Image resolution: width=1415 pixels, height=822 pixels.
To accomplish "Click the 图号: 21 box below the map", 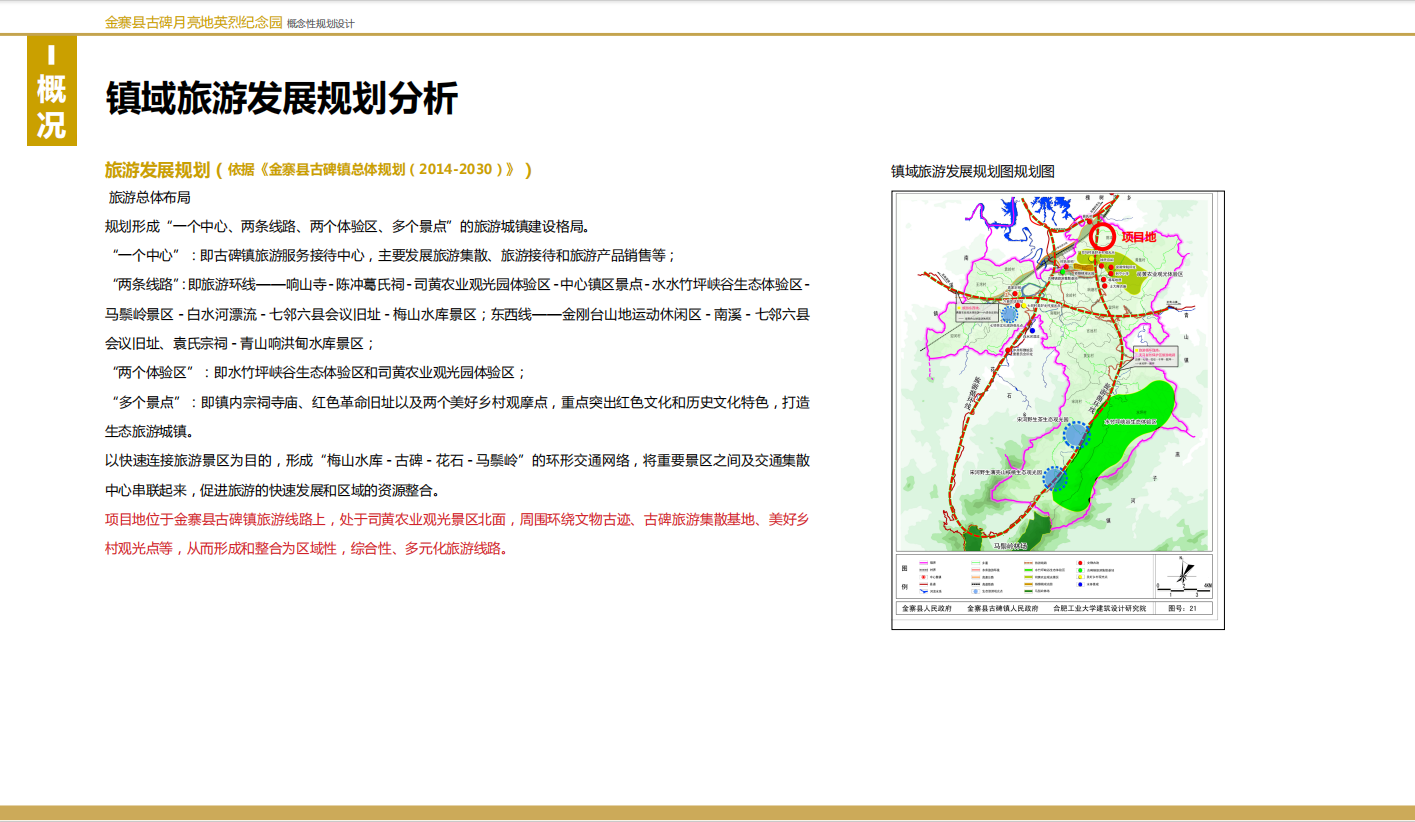I will 1183,608.
